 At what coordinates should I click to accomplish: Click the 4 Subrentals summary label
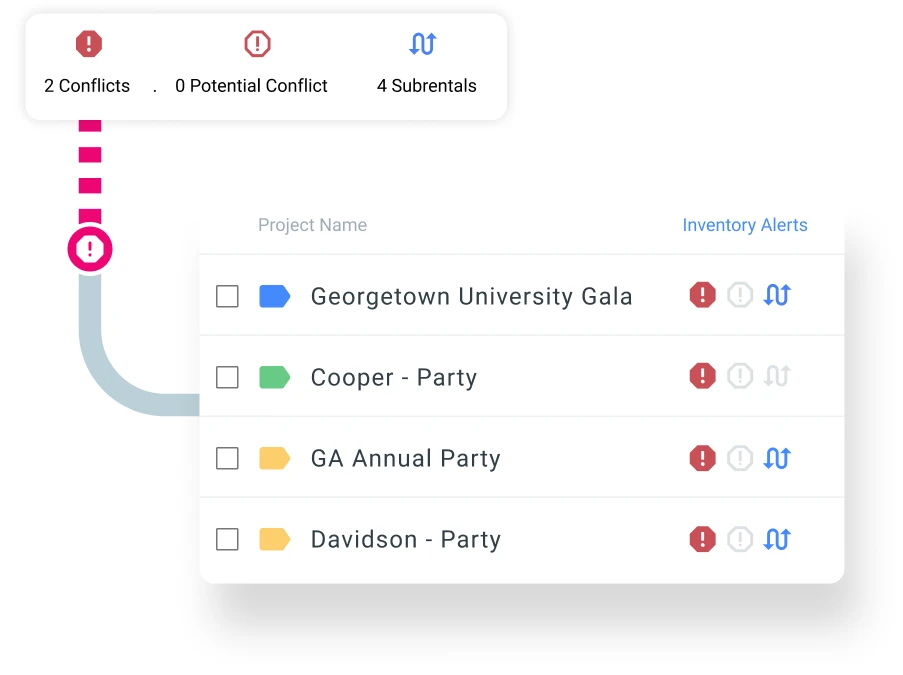[426, 86]
